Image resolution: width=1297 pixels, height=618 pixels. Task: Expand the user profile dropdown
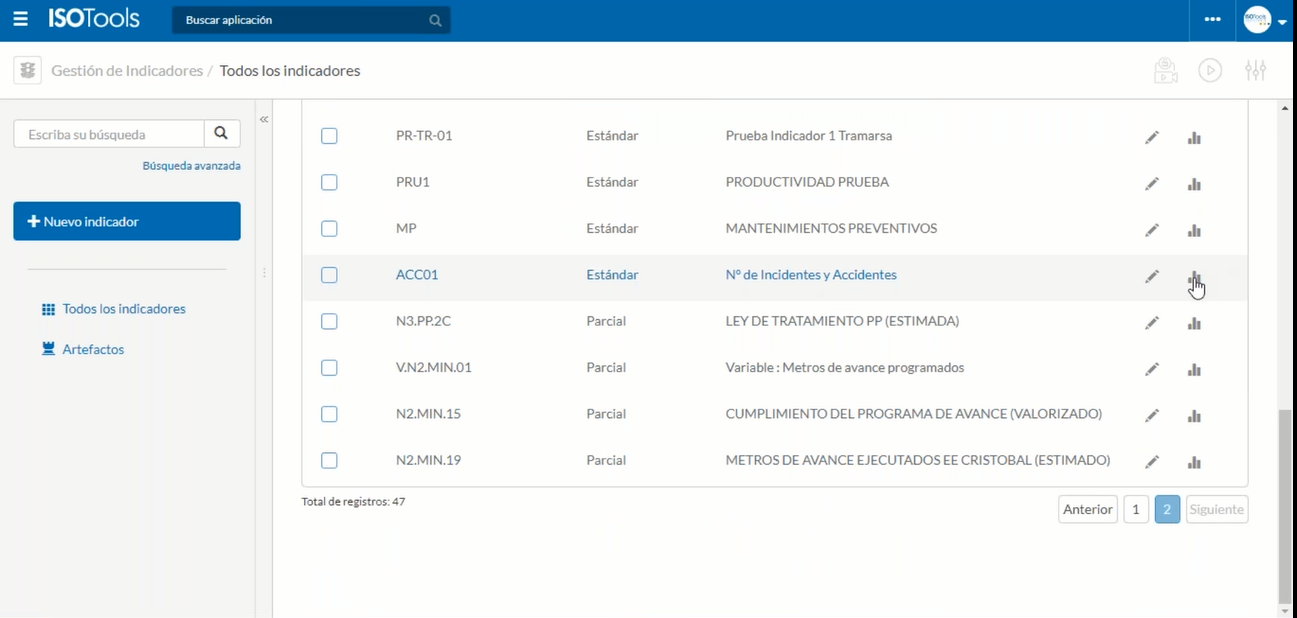[x=1265, y=20]
